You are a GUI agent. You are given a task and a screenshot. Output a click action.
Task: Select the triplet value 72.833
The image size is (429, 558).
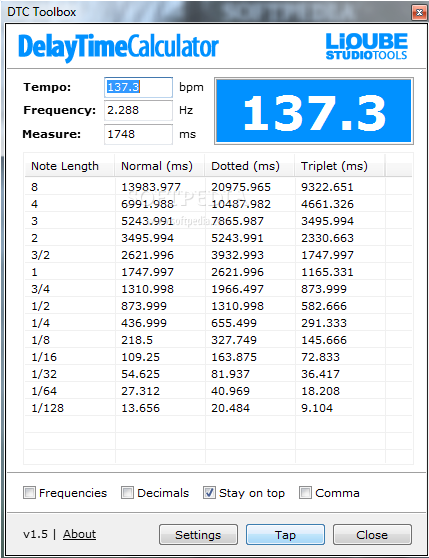[321, 357]
